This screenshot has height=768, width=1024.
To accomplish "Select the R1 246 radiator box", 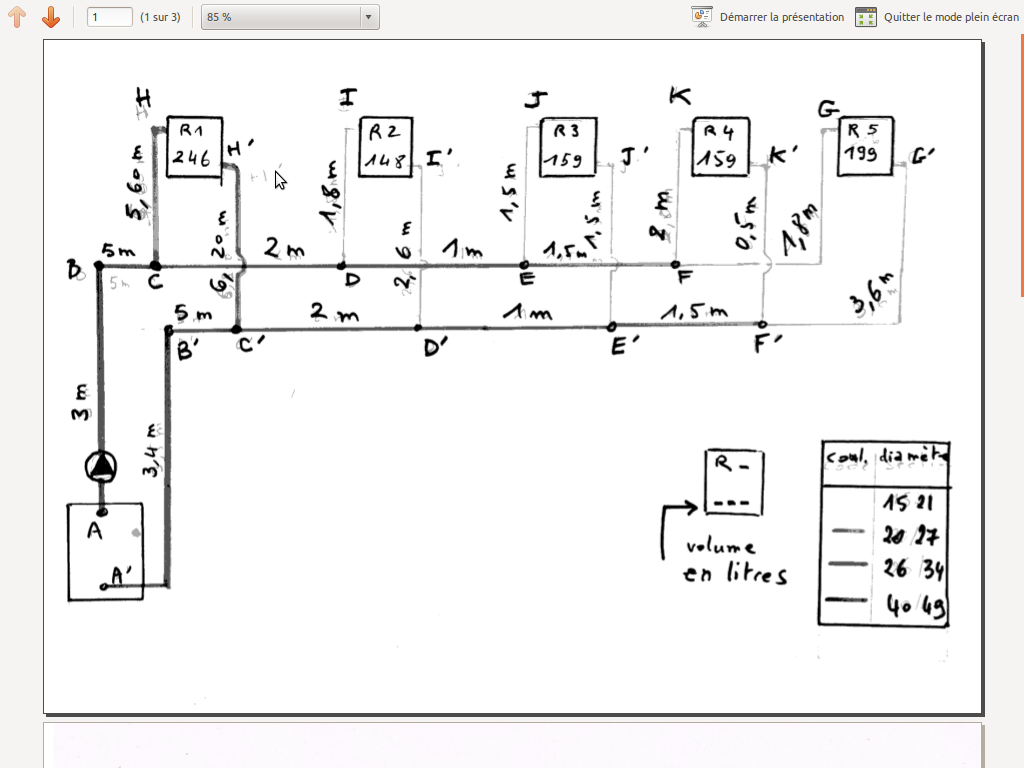I will 195,147.
